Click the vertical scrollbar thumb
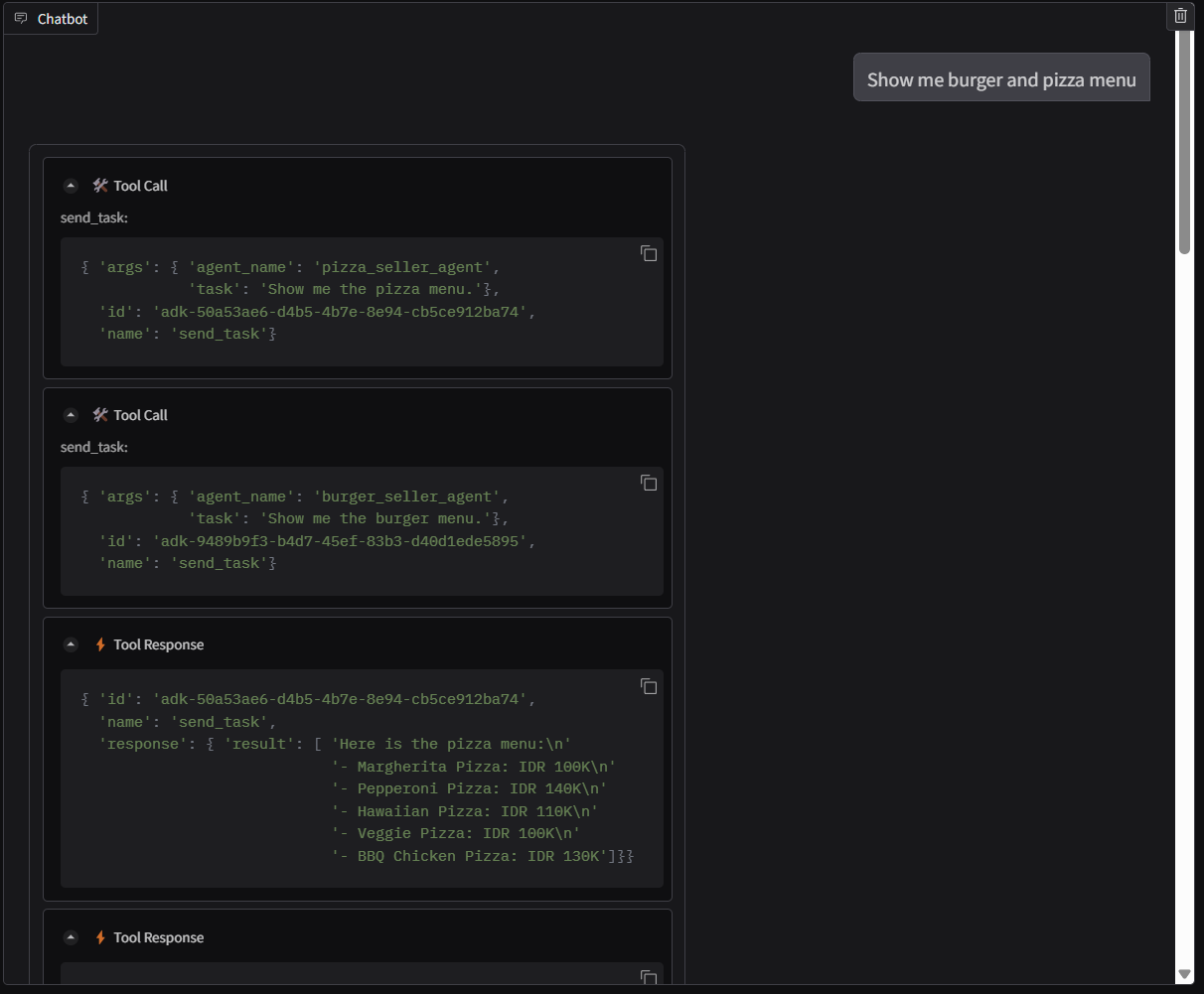 pyautogui.click(x=1184, y=139)
